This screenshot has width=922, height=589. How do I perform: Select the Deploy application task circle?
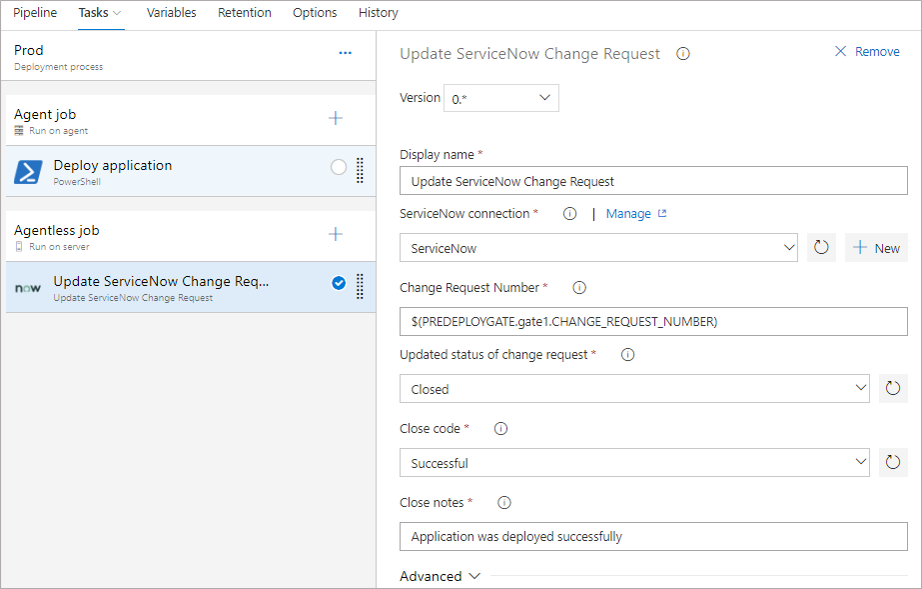pos(338,168)
